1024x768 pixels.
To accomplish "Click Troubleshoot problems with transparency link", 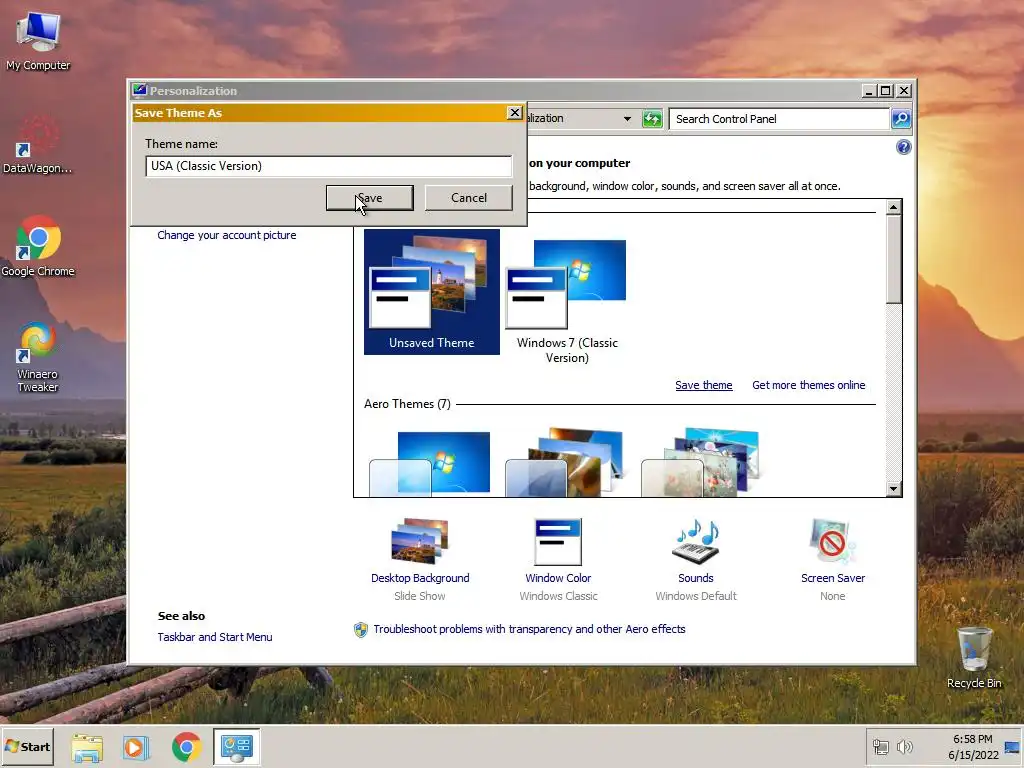I will [530, 629].
